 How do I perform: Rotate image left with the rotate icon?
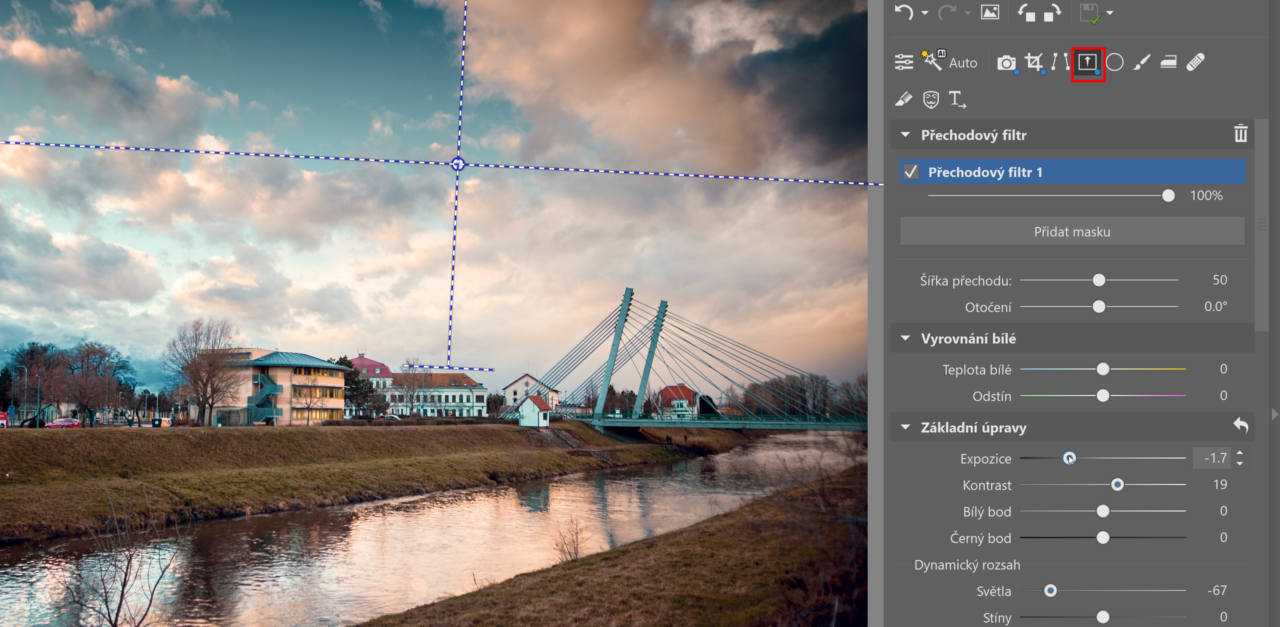point(1026,12)
